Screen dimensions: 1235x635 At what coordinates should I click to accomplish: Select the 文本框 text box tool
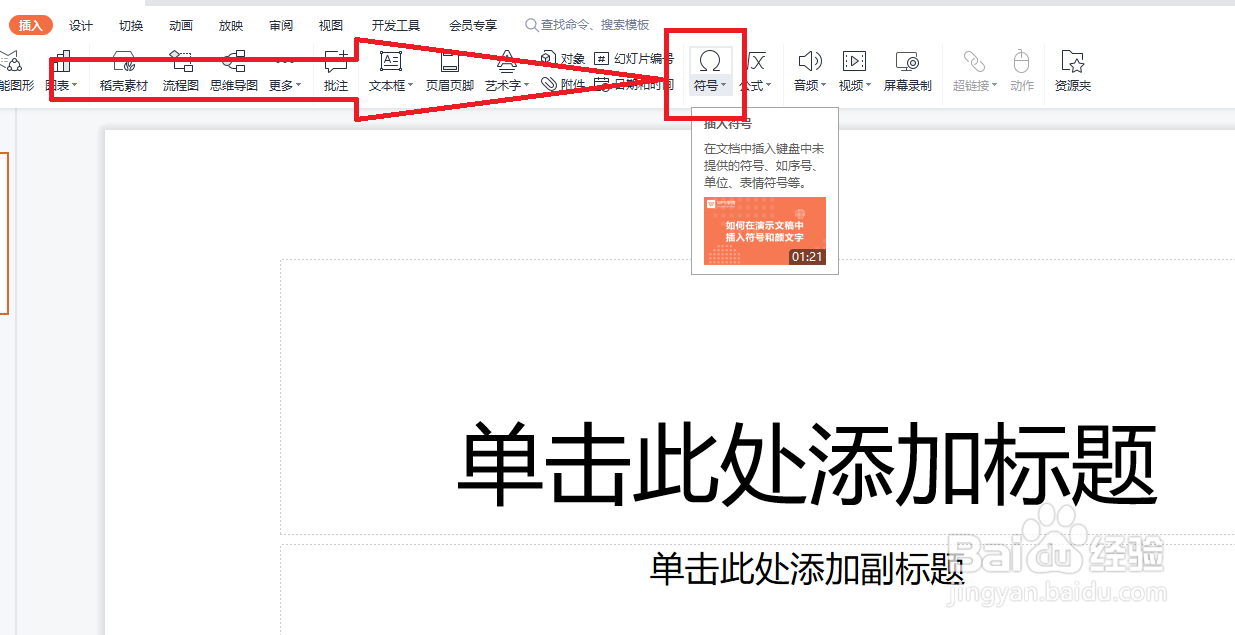pos(389,70)
